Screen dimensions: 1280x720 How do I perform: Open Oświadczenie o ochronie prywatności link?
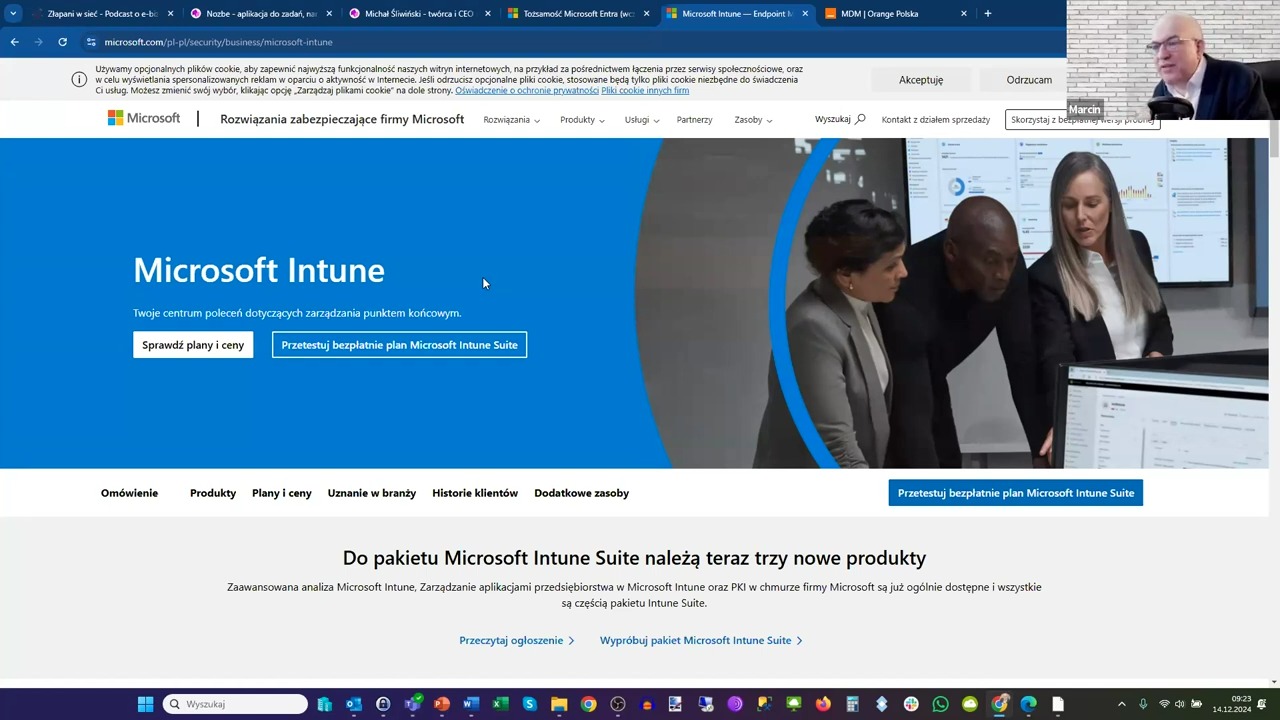pos(527,90)
